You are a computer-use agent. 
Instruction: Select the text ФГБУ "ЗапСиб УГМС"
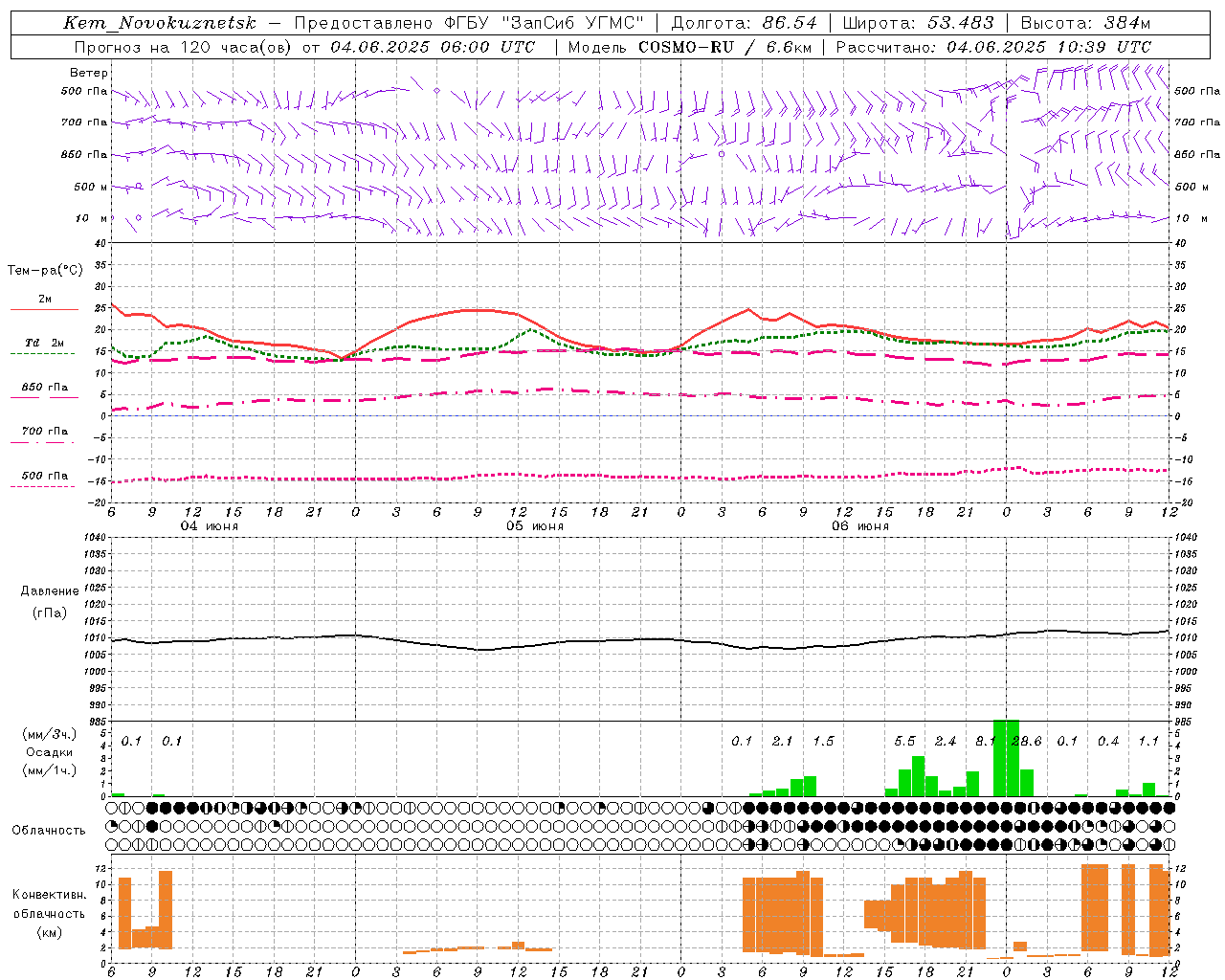click(x=545, y=23)
